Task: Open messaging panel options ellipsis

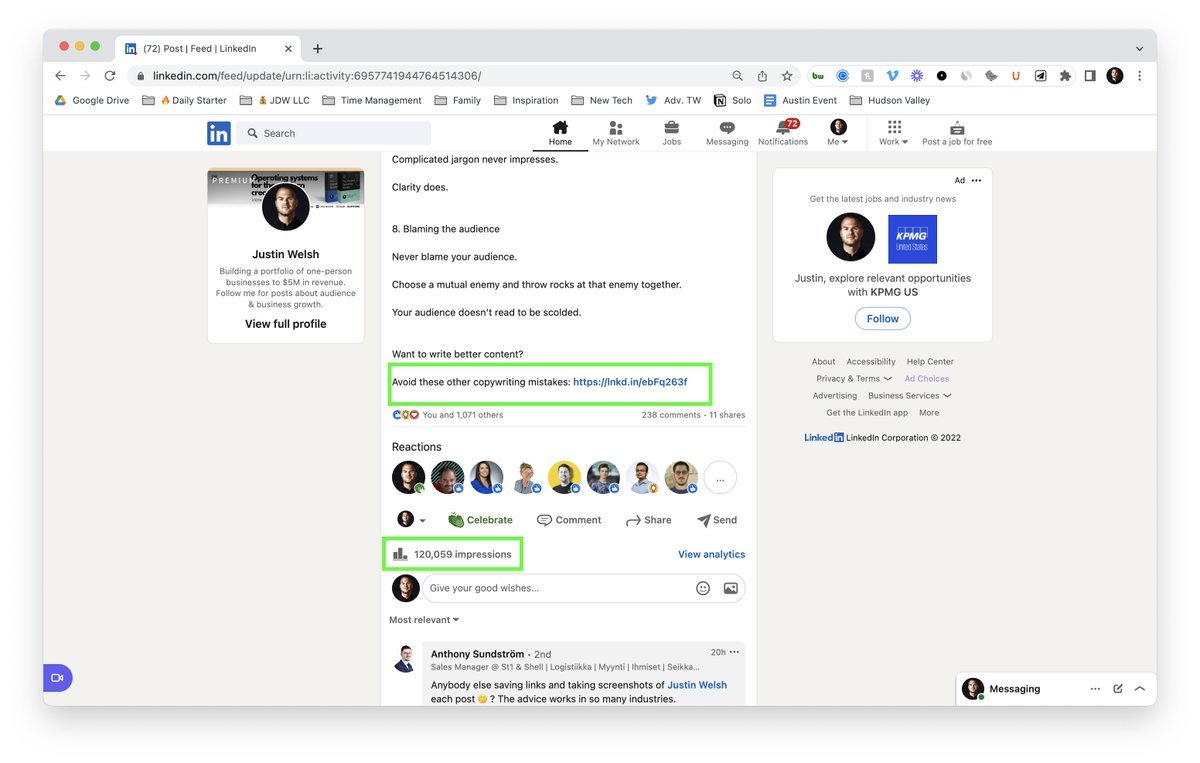Action: tap(1096, 689)
